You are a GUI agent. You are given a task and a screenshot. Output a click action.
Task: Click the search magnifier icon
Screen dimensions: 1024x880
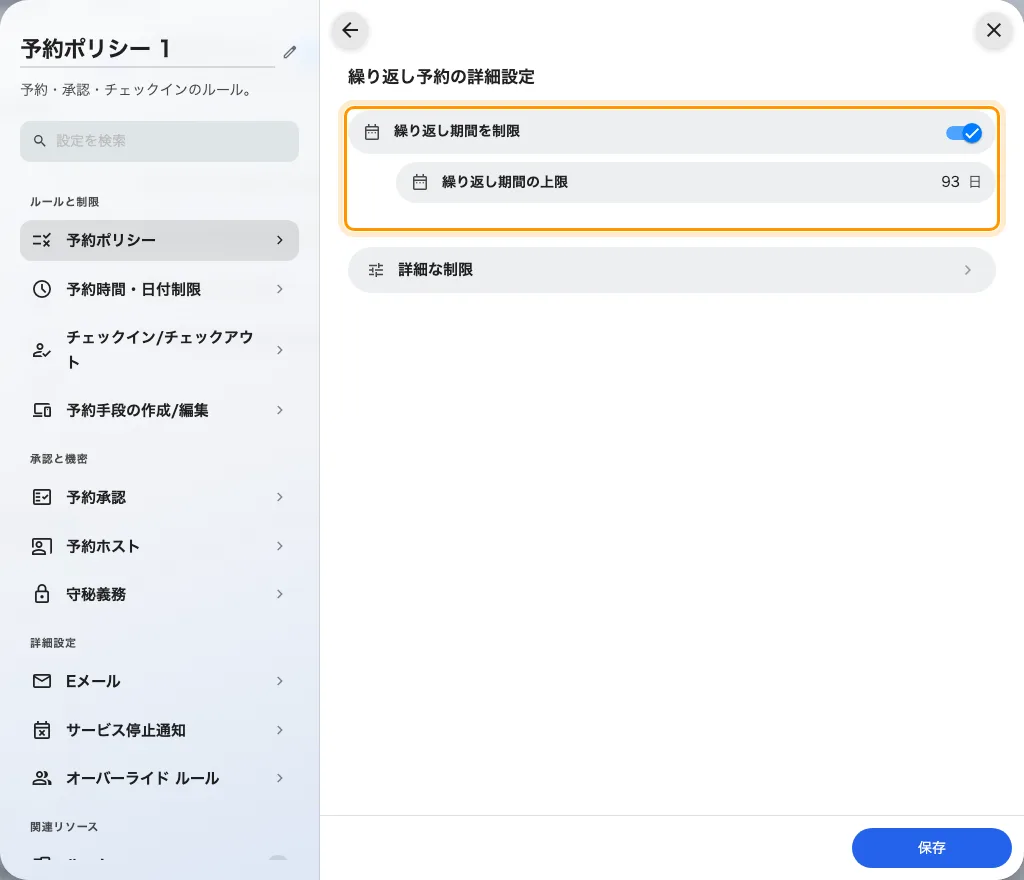(x=40, y=141)
